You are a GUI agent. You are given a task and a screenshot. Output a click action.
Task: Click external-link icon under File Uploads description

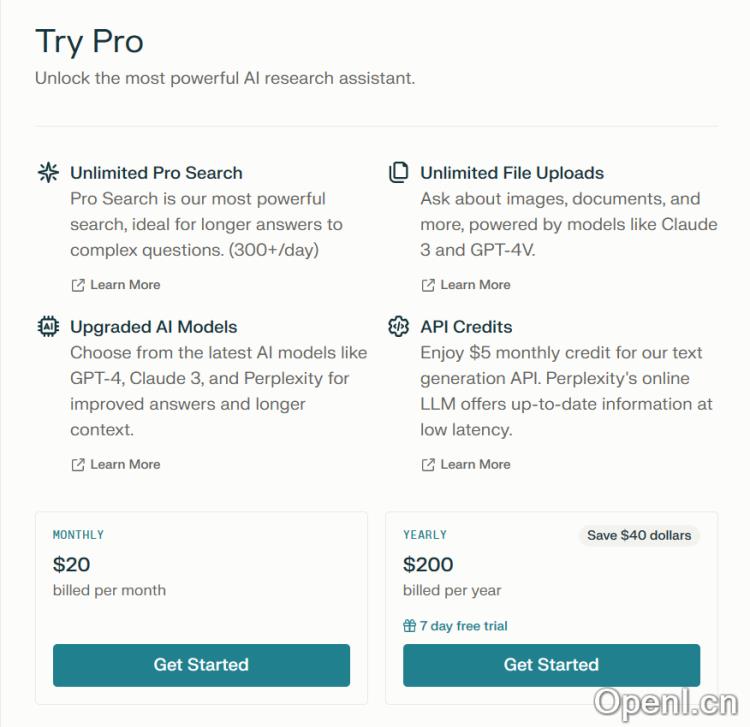(x=428, y=285)
